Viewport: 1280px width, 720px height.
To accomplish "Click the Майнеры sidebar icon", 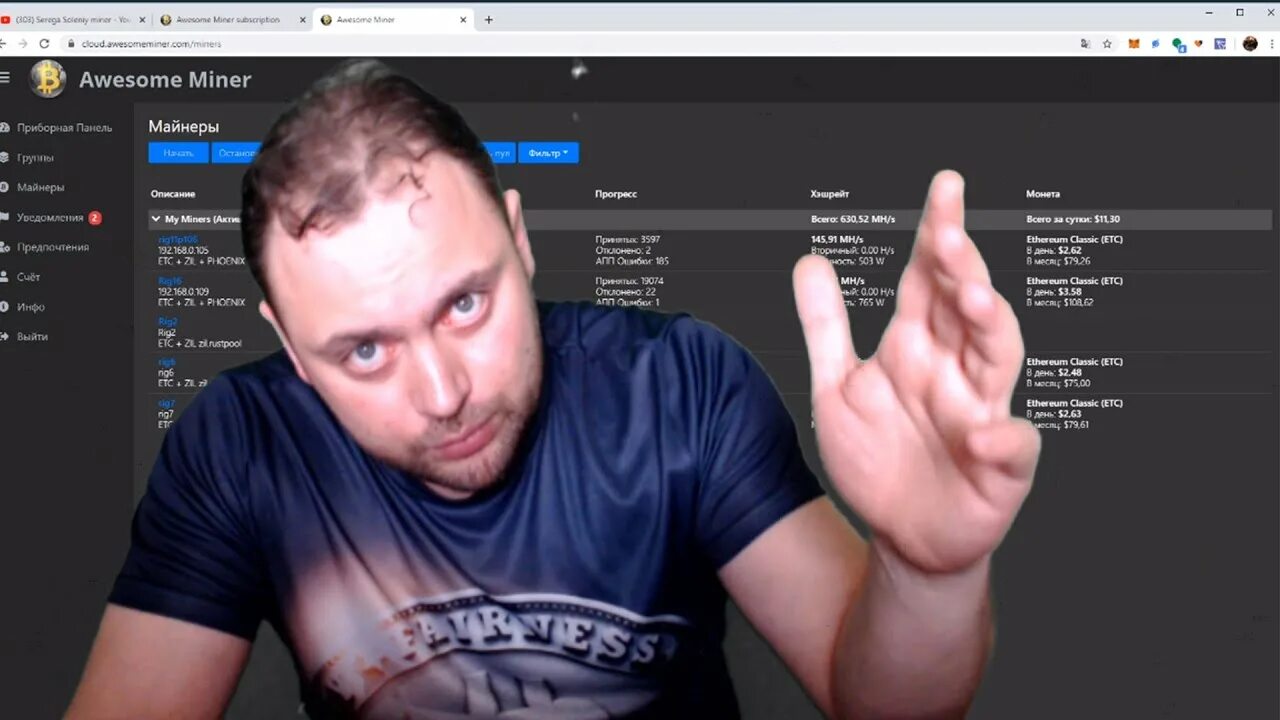I will 5,187.
